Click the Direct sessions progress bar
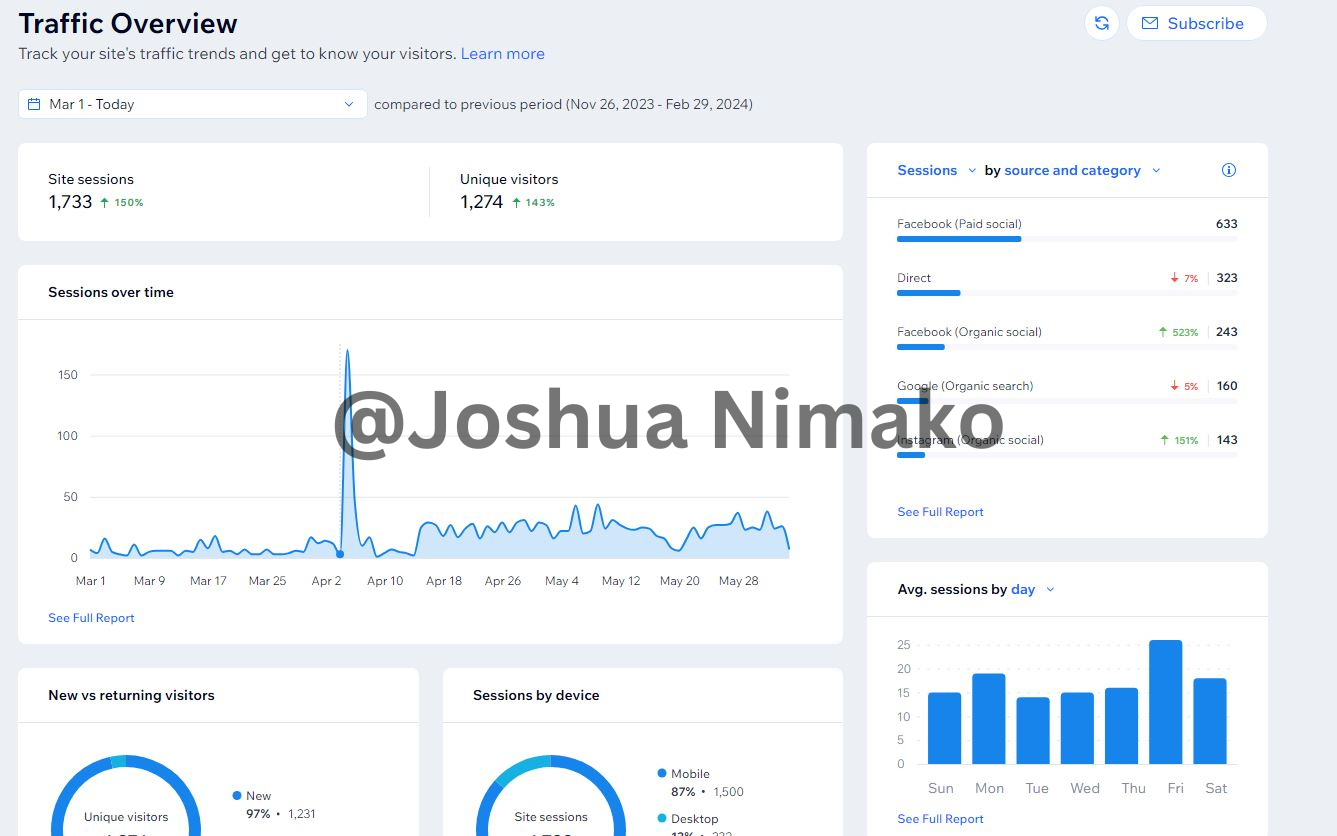The height and width of the screenshot is (836, 1337). pos(1067,293)
